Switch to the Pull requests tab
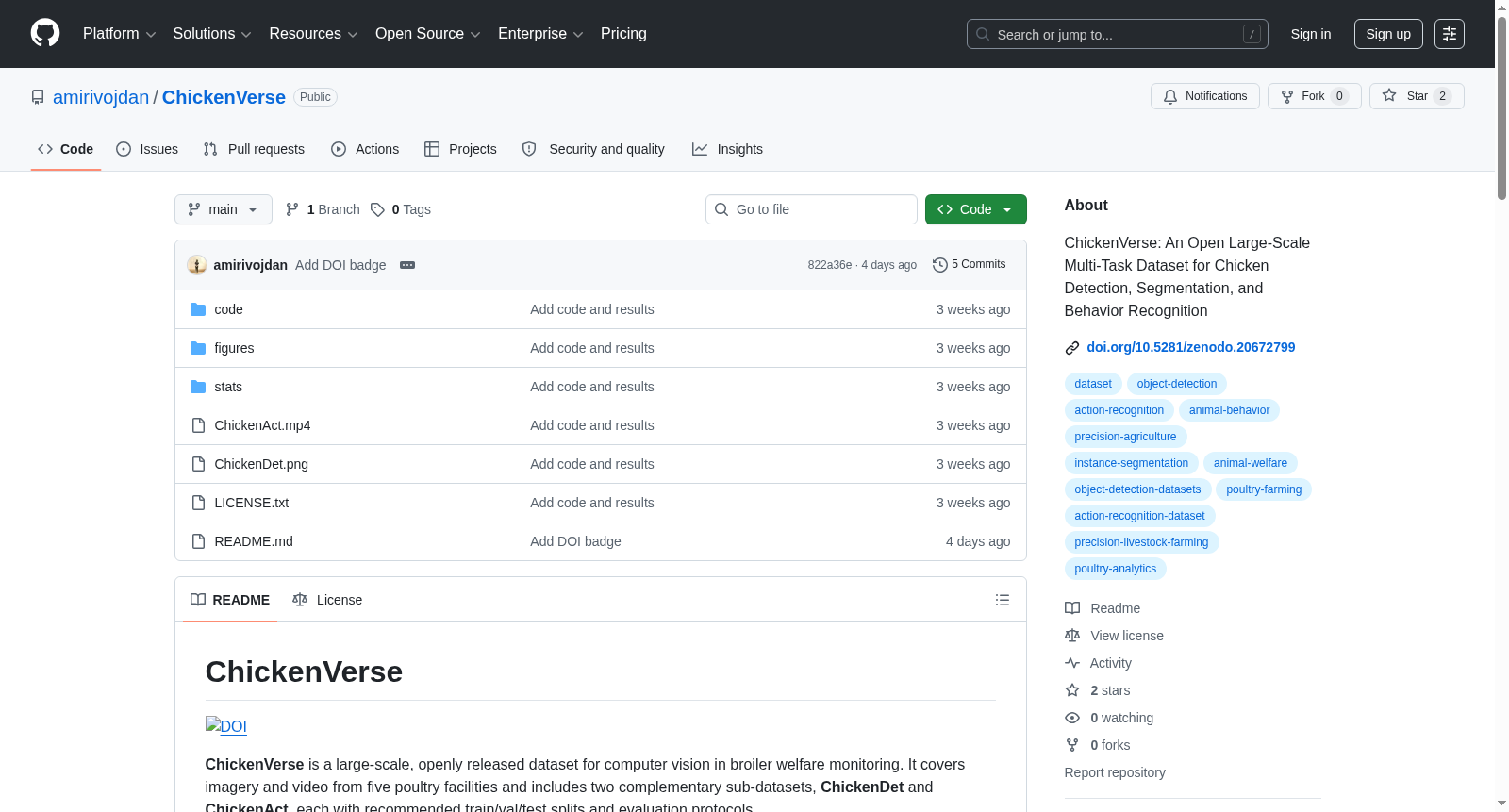 pos(254,149)
